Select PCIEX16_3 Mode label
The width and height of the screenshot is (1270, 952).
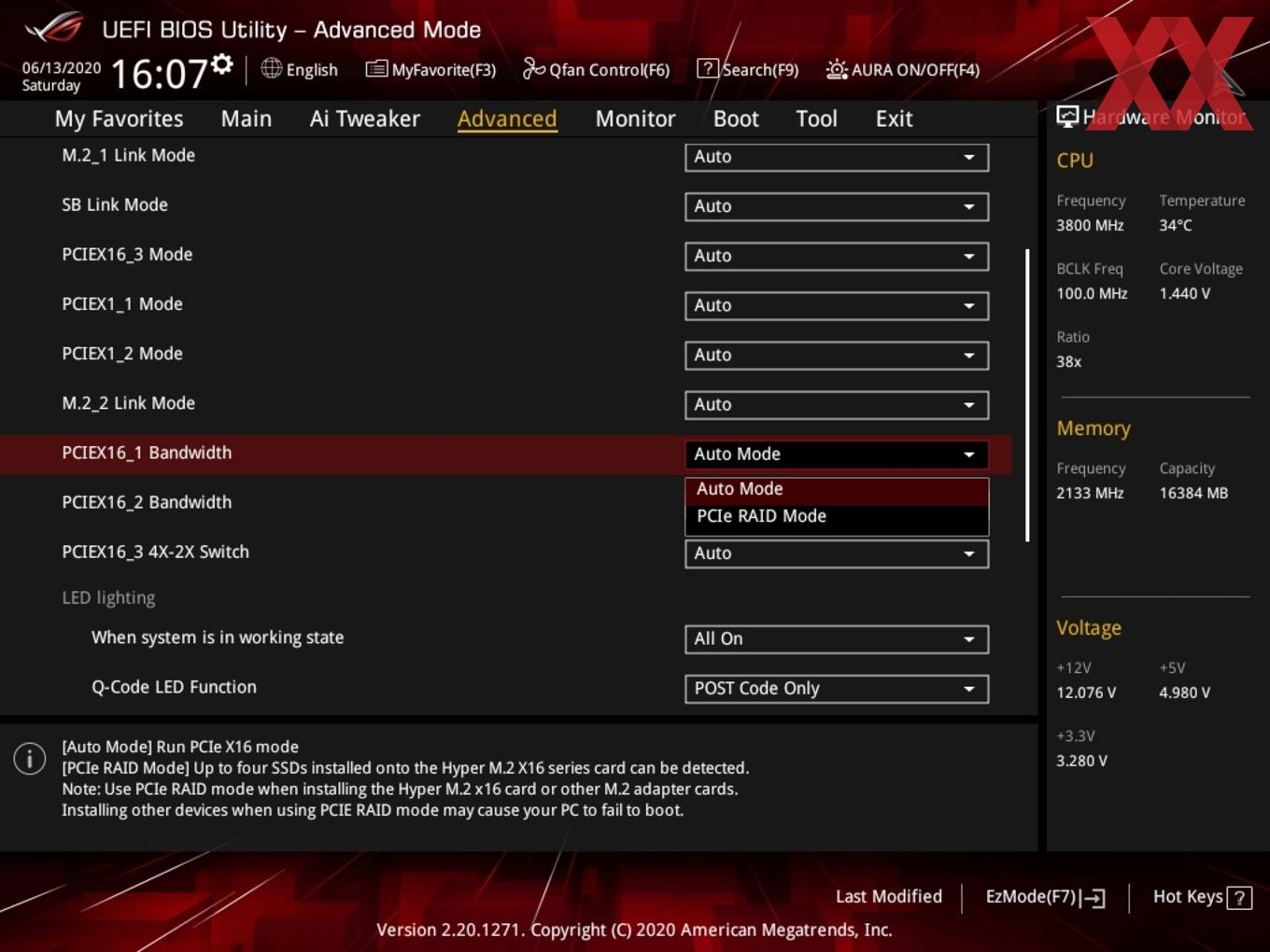tap(127, 255)
